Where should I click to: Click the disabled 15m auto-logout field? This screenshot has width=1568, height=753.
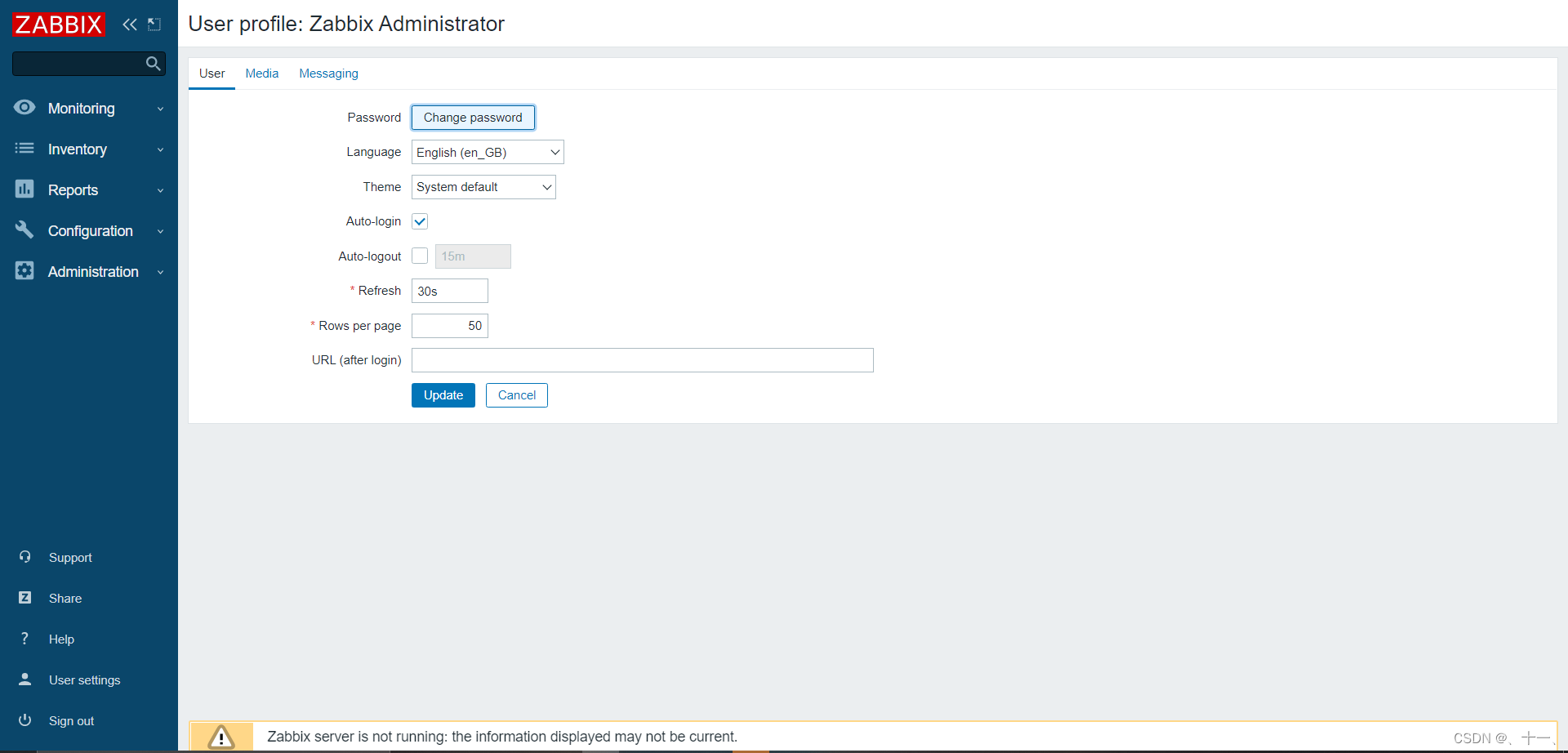click(473, 256)
